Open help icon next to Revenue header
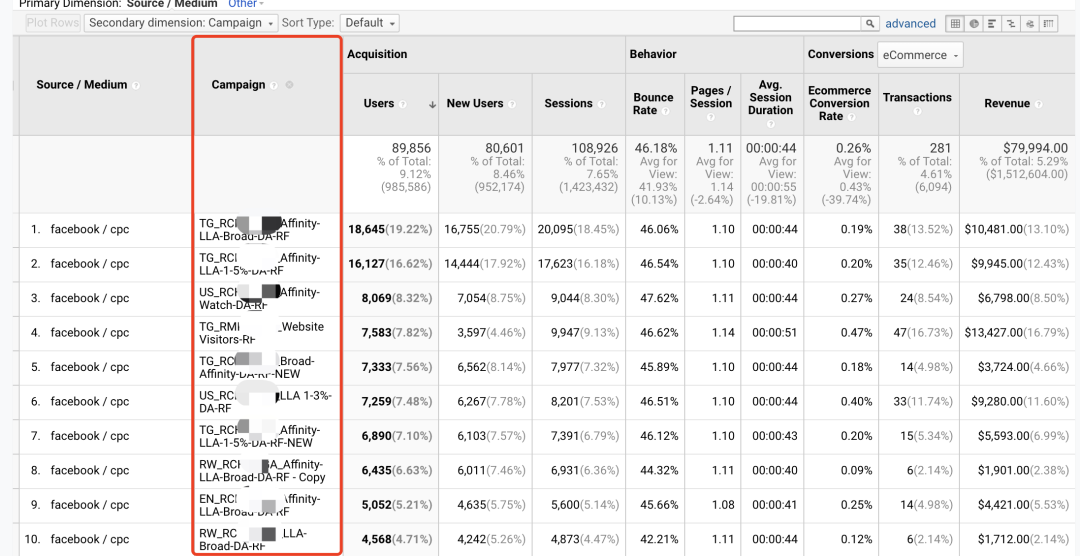The height and width of the screenshot is (556, 1080). pyautogui.click(x=1038, y=104)
